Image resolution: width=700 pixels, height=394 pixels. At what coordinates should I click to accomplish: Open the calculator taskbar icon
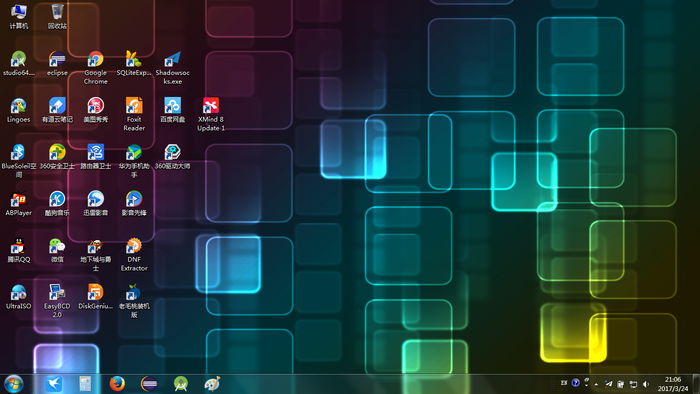coord(85,384)
